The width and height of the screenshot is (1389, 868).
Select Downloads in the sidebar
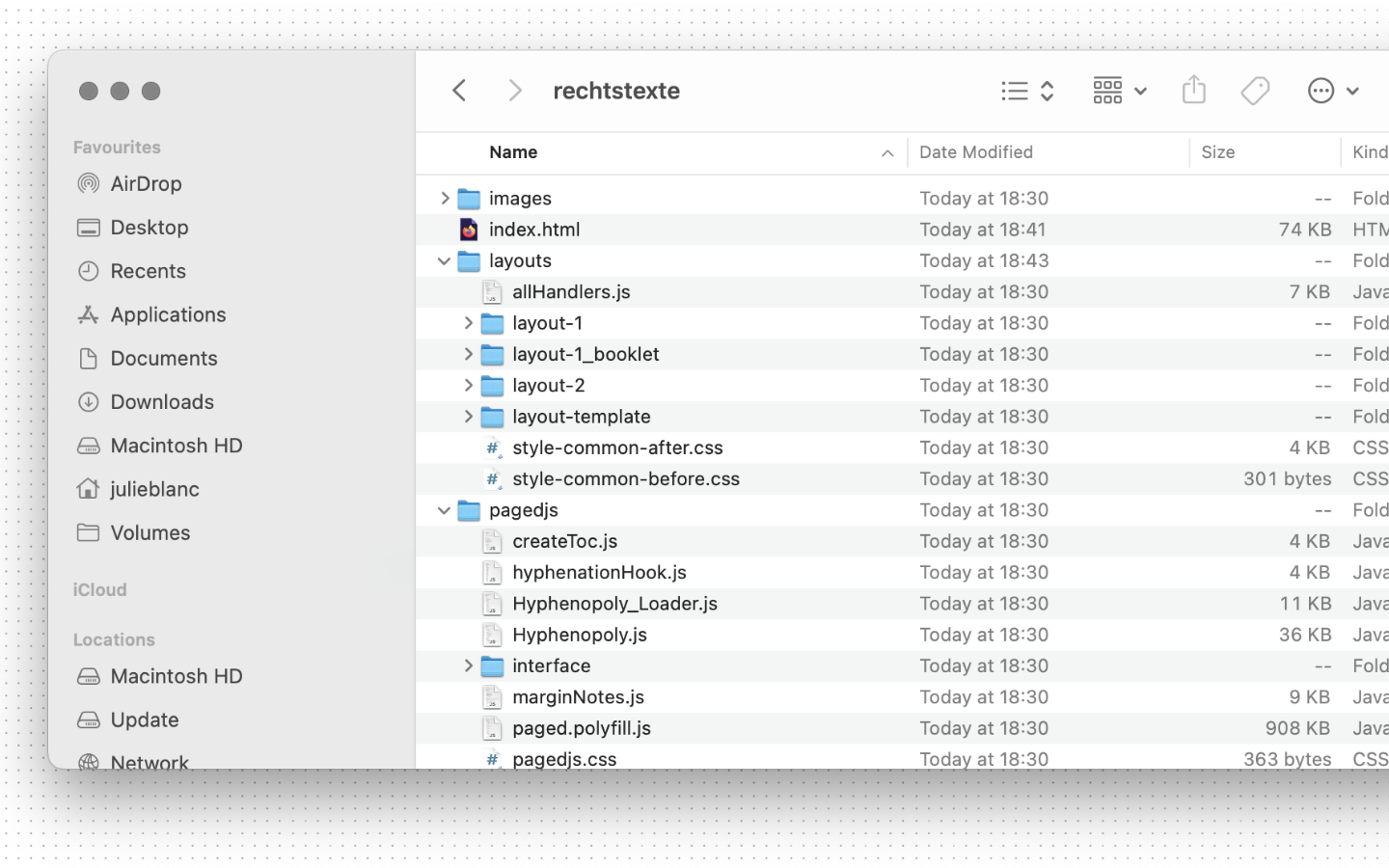click(161, 402)
